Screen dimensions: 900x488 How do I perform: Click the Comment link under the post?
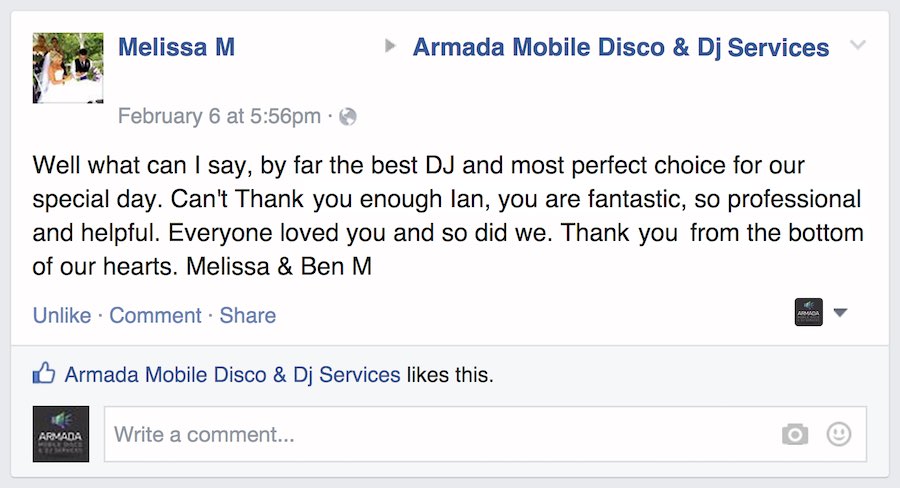point(155,316)
